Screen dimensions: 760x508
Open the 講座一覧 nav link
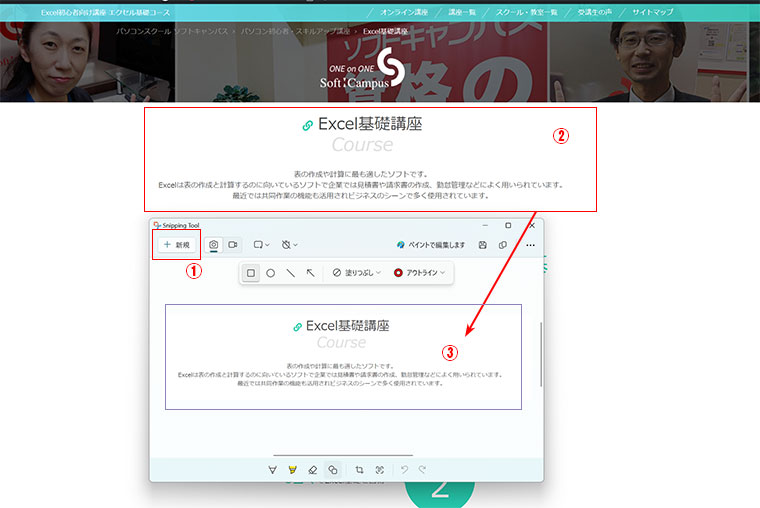coord(462,12)
